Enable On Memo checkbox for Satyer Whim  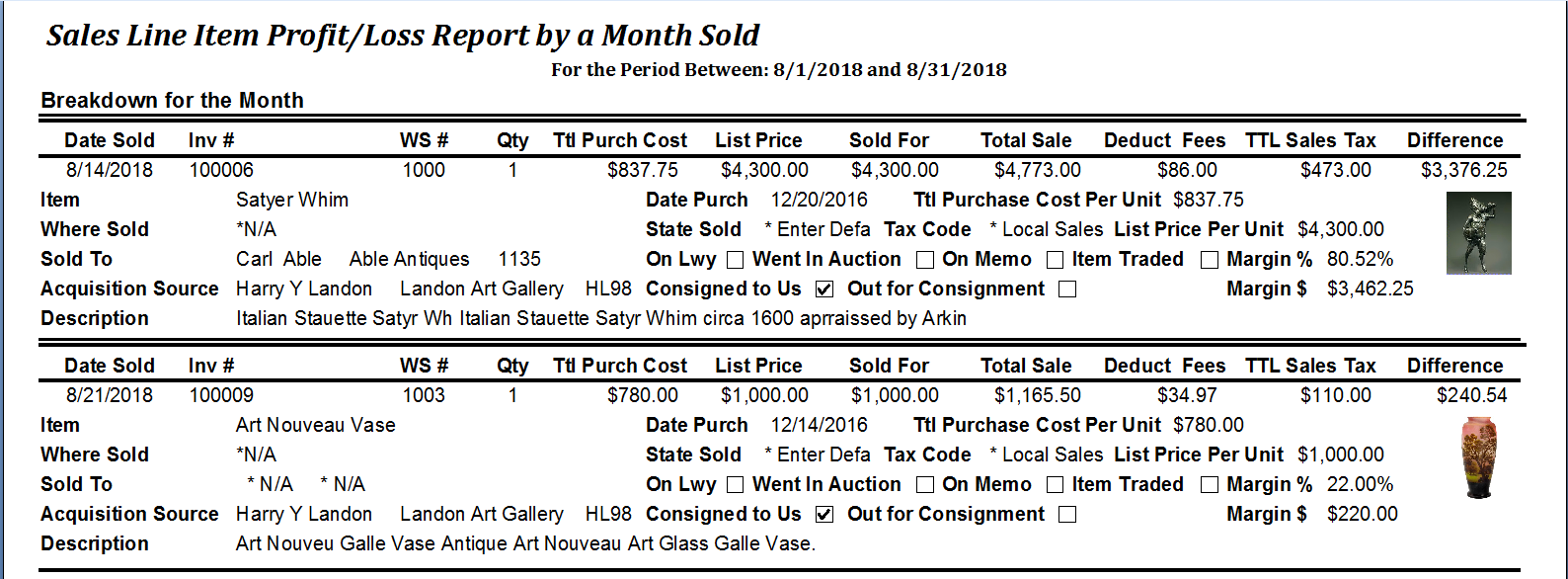coord(1055,260)
